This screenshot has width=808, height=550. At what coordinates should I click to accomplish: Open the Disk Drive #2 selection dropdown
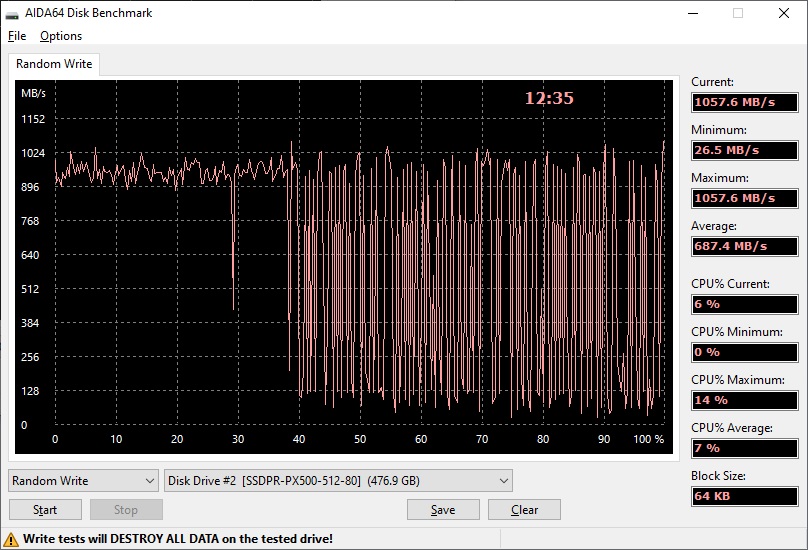pyautogui.click(x=338, y=480)
